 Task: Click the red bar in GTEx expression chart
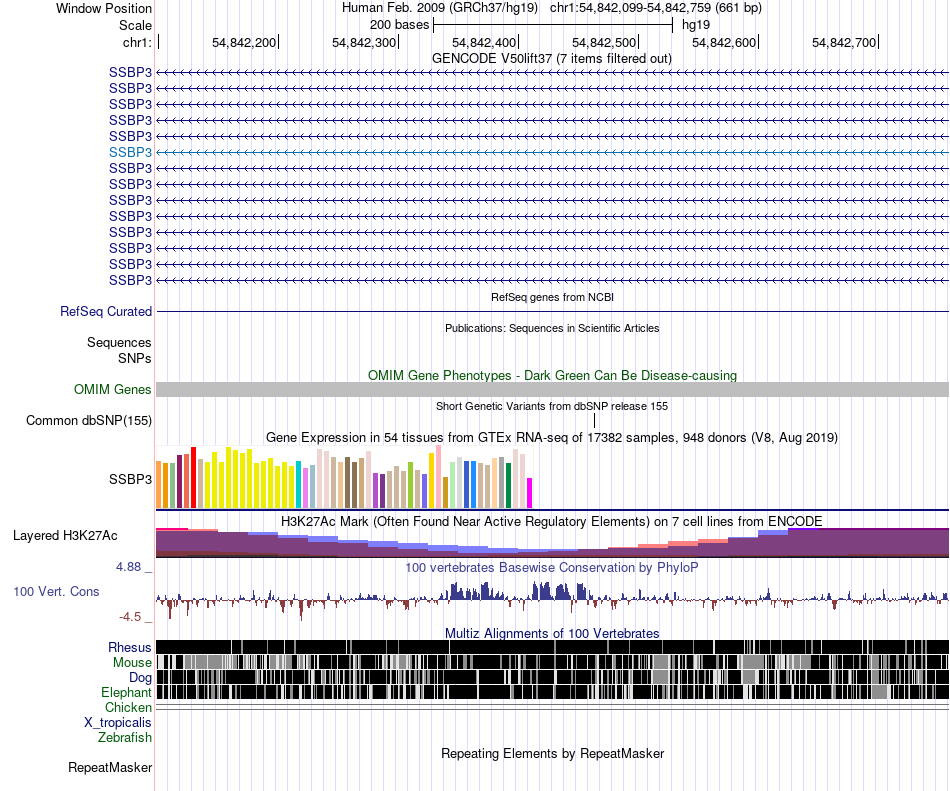tap(193, 477)
